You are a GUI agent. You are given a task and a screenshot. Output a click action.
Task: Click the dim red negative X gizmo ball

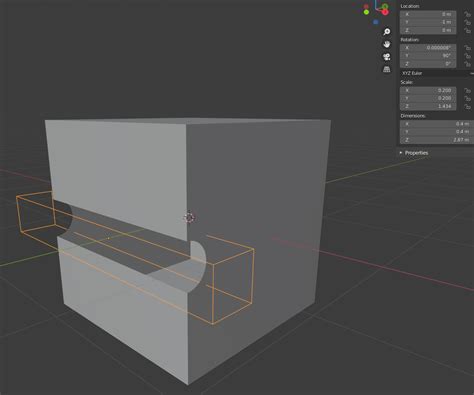coord(366,6)
